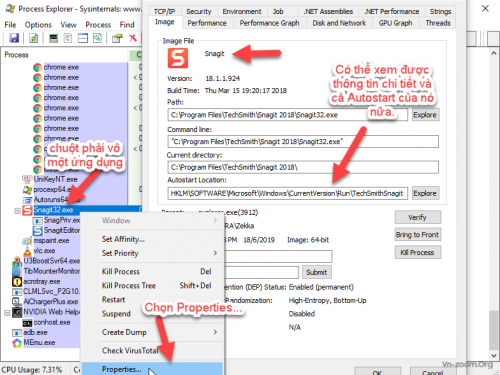Click the Save toolbar icon

coord(14,38)
